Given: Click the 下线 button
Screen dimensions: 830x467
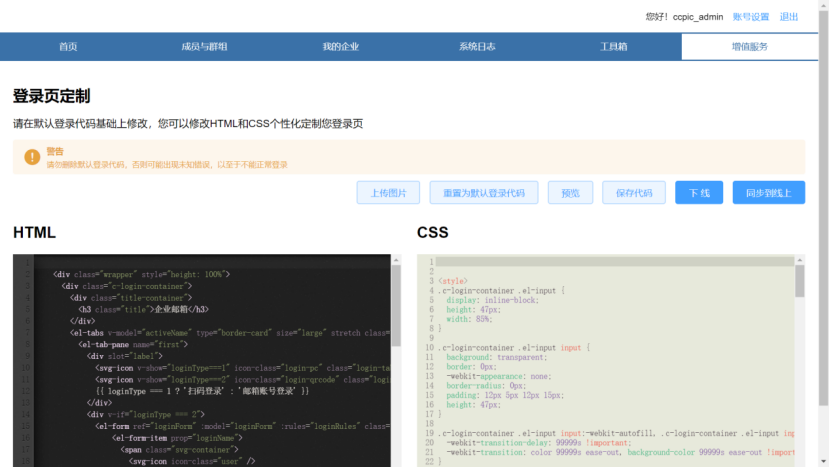Looking at the screenshot, I should (699, 193).
